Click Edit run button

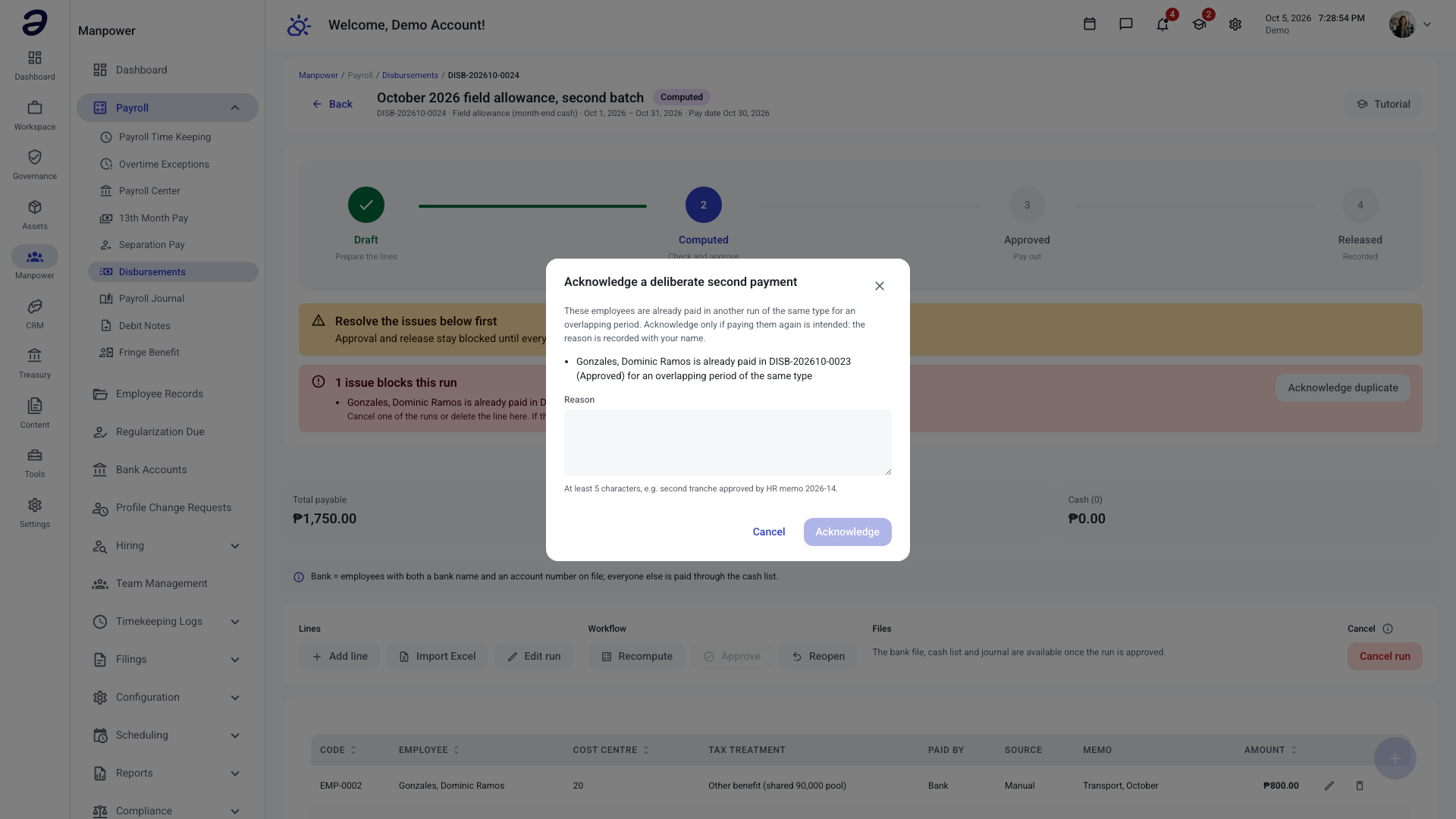pyautogui.click(x=534, y=656)
